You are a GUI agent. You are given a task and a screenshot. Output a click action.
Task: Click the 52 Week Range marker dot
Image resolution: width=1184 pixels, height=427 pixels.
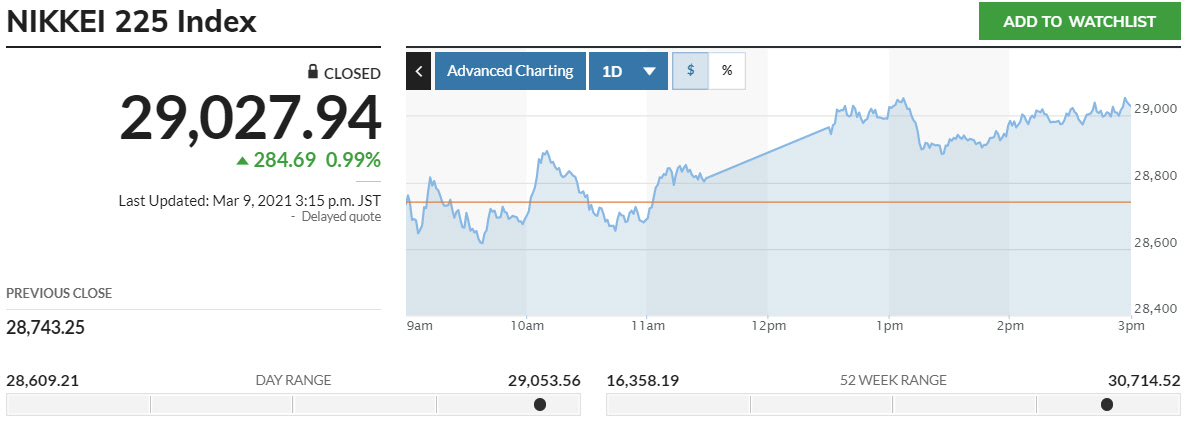(x=1107, y=405)
